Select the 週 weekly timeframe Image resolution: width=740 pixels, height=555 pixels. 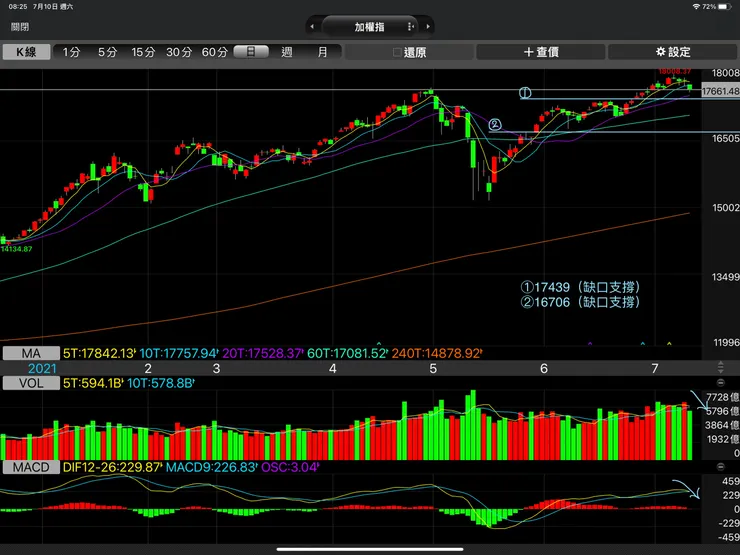(x=286, y=52)
